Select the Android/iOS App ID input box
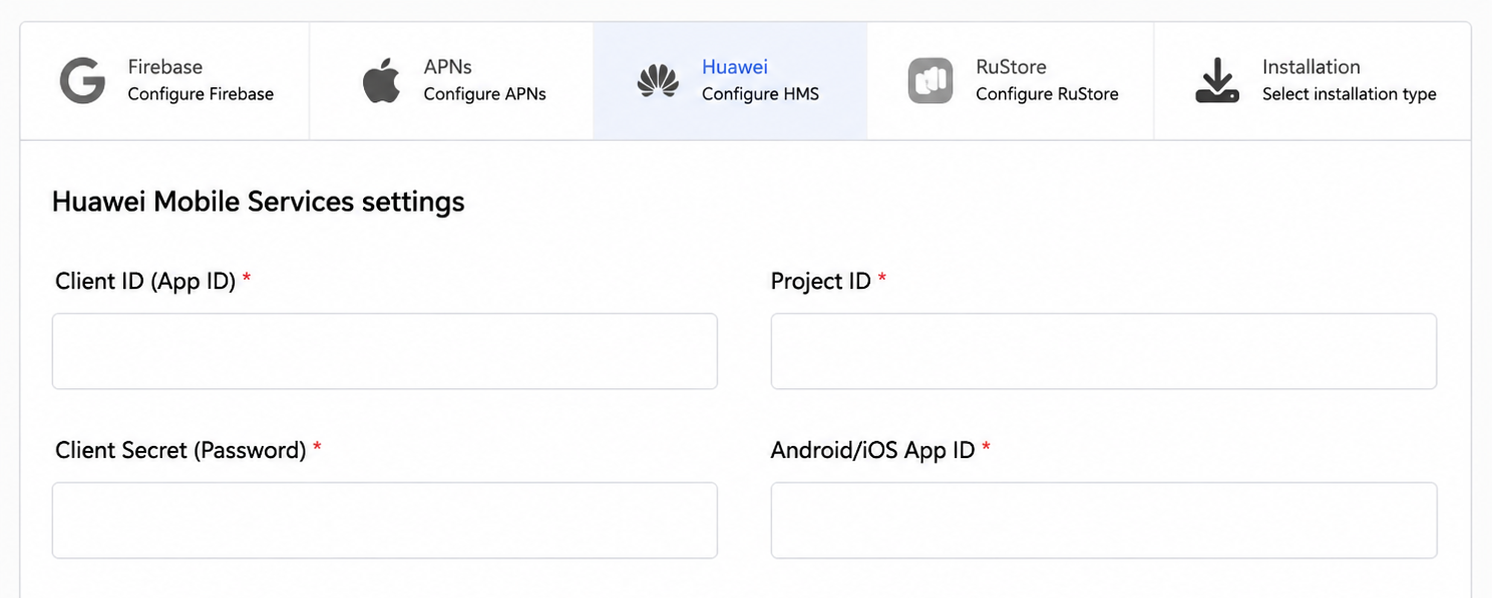Image resolution: width=1492 pixels, height=598 pixels. [1104, 520]
